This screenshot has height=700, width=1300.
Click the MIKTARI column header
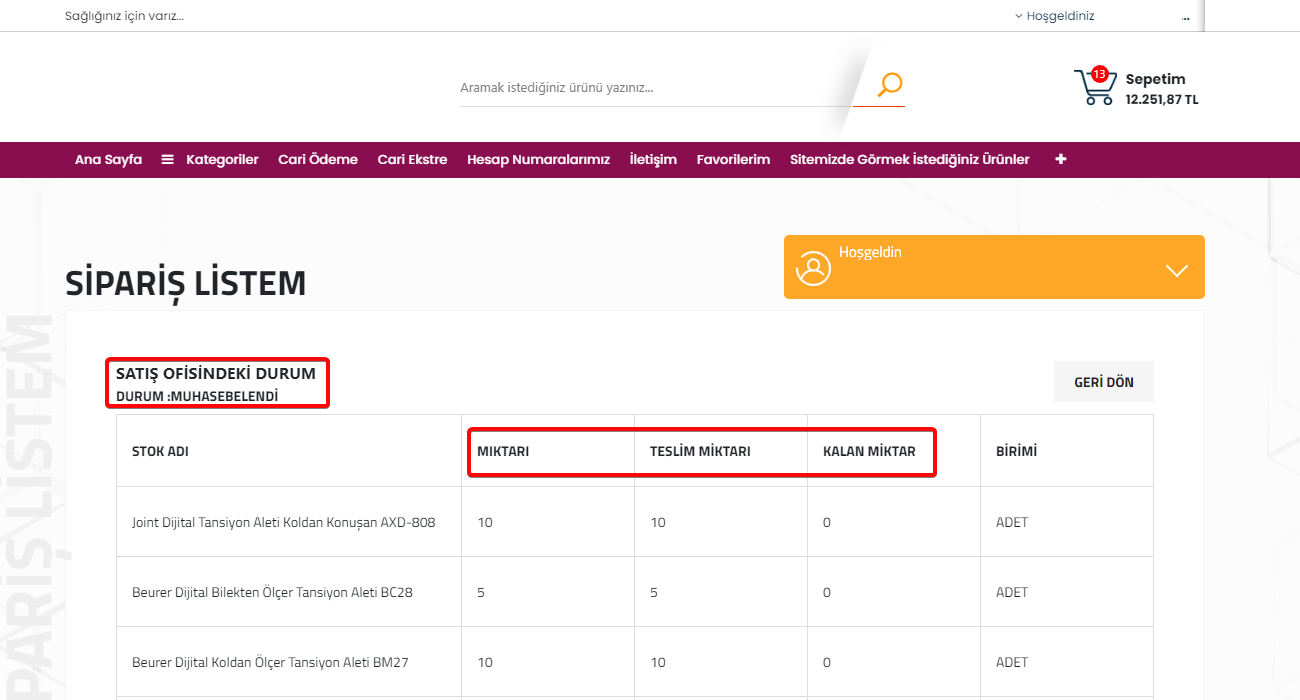[x=503, y=451]
